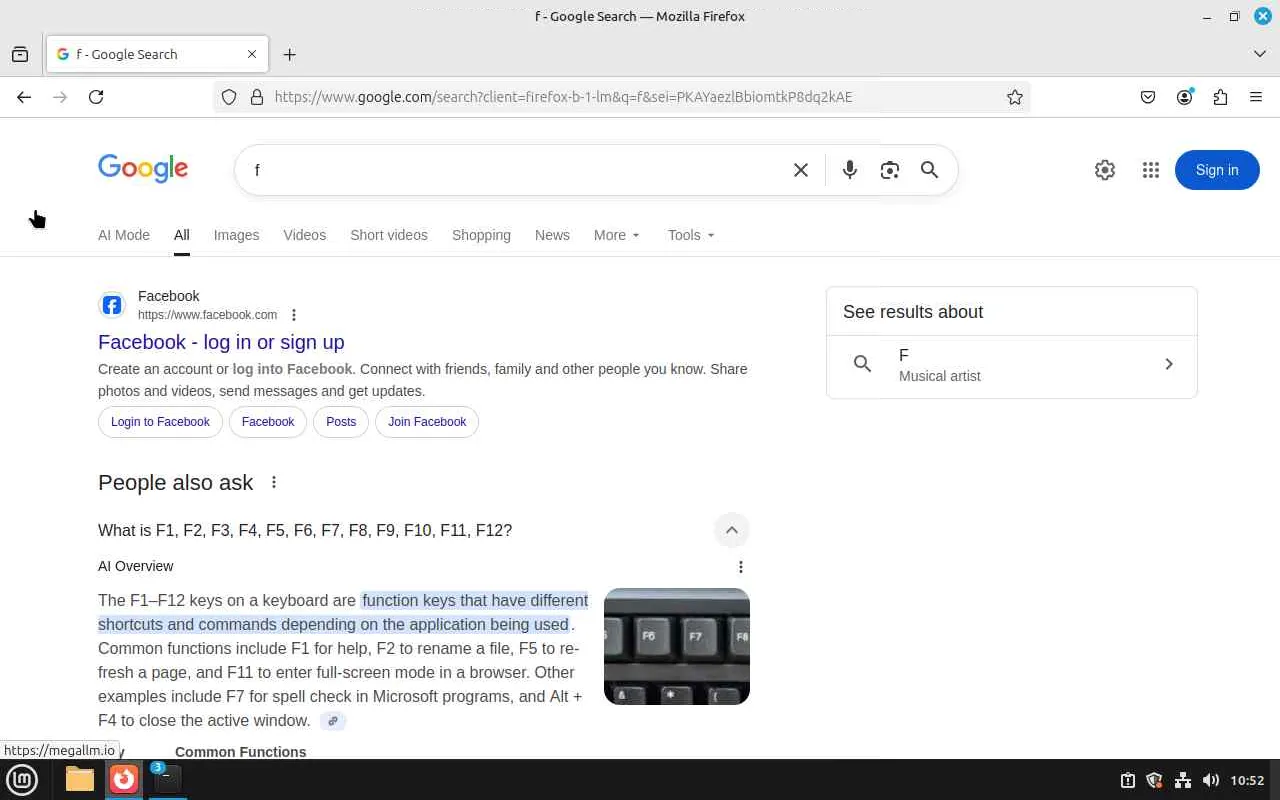Screen dimensions: 1280x800
Task: Open Facebook result options menu
Action: (294, 315)
